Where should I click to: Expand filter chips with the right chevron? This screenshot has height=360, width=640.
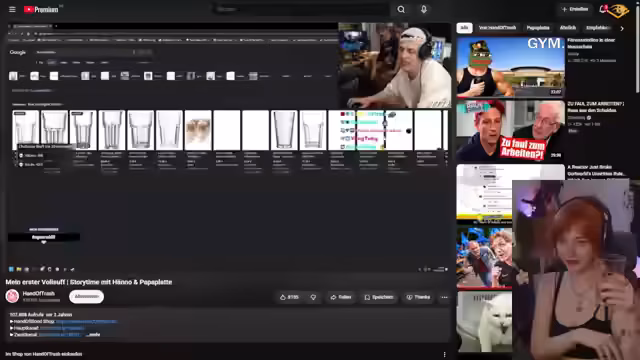[622, 28]
